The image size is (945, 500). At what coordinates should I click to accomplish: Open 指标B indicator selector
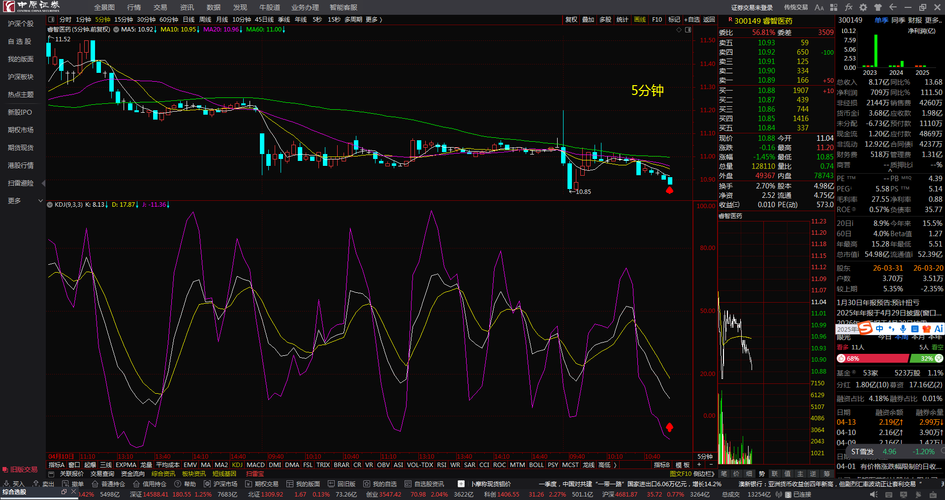pos(662,465)
